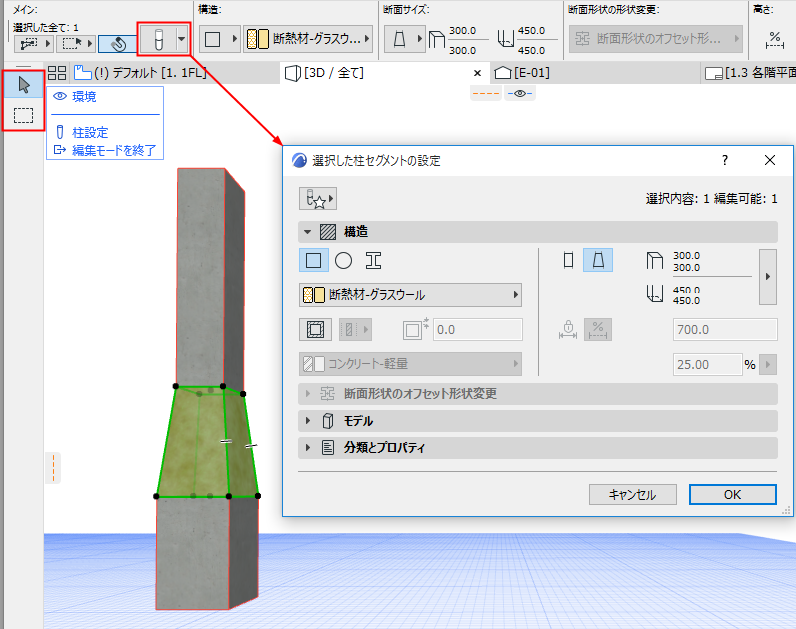
Task: Collapse the 構造 panel in the dialog
Action: (307, 232)
